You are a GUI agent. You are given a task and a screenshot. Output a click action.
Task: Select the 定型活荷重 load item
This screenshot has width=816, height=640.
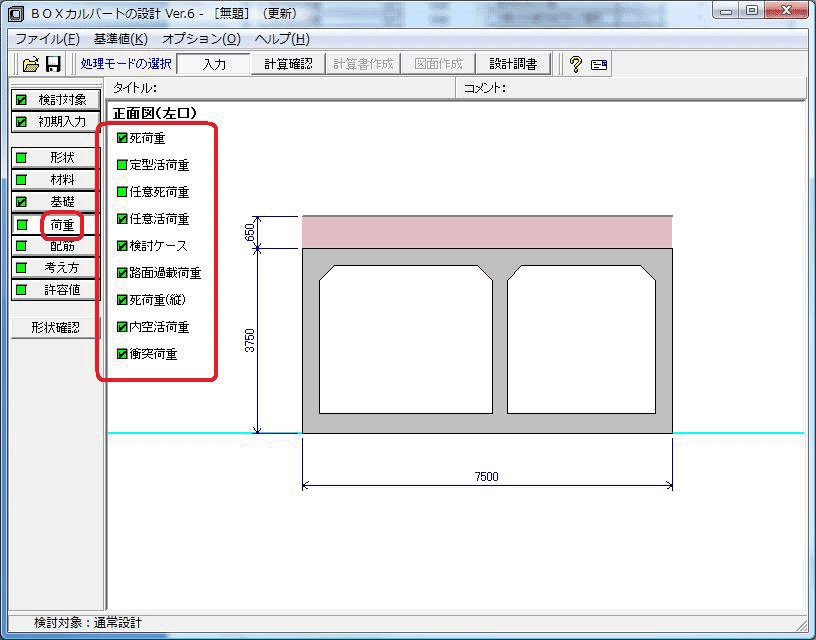coord(153,165)
